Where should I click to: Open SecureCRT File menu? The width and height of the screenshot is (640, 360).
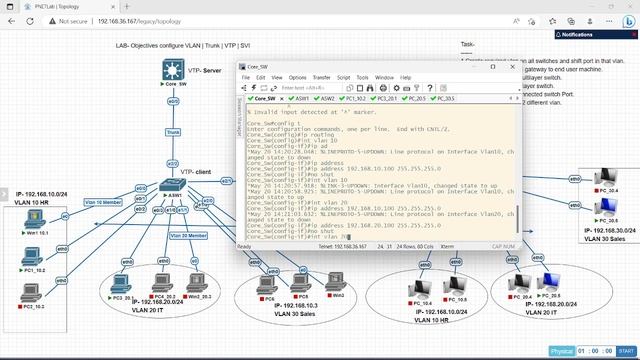(246, 78)
